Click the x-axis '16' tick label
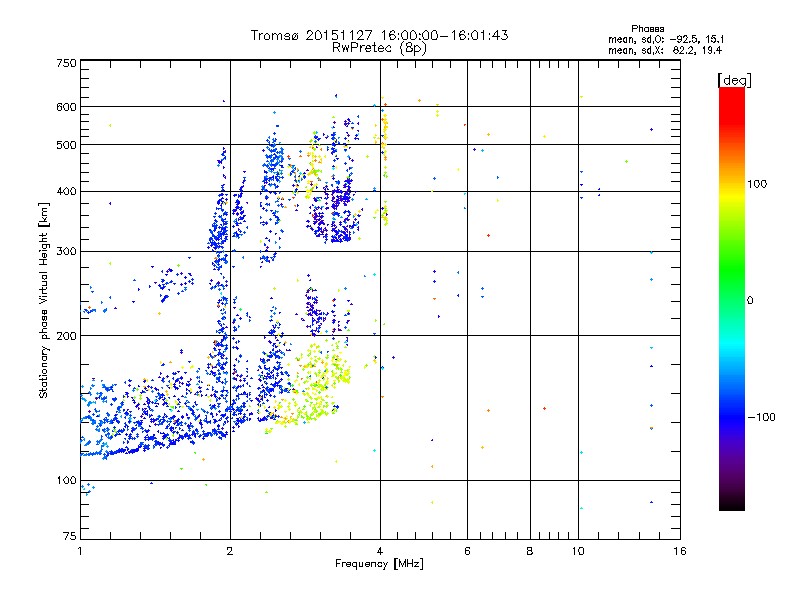Viewport: 800px width, 600px height. coord(680,551)
